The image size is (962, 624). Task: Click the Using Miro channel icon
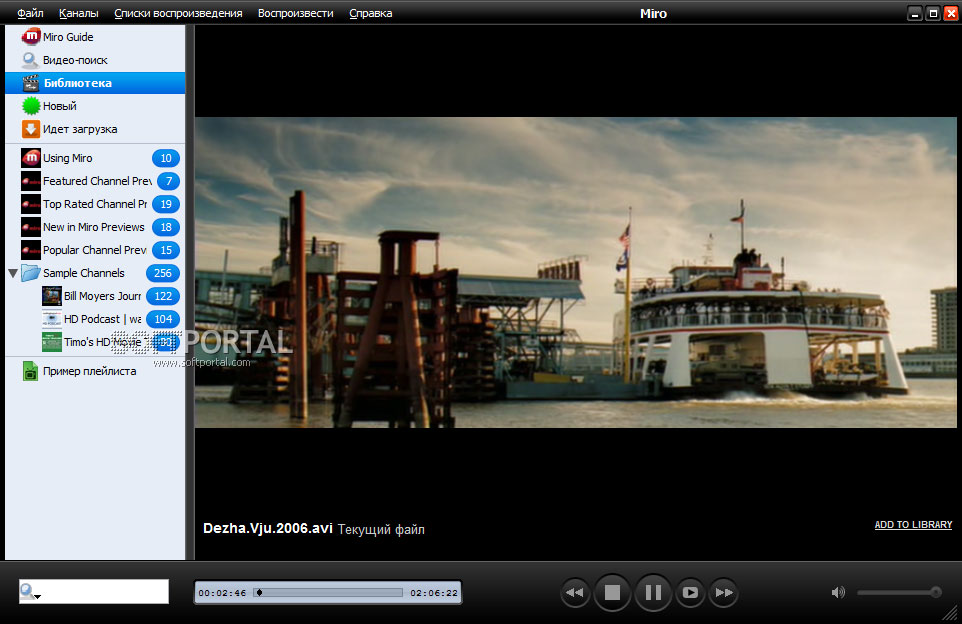tap(31, 158)
